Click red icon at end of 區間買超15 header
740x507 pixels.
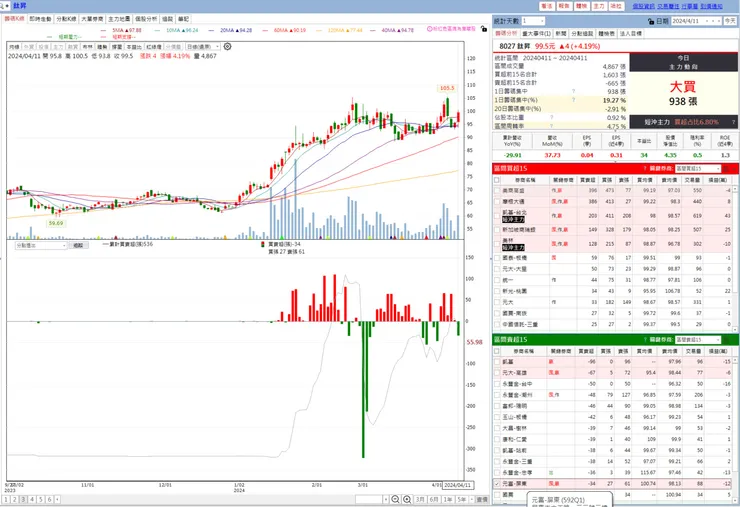[727, 169]
